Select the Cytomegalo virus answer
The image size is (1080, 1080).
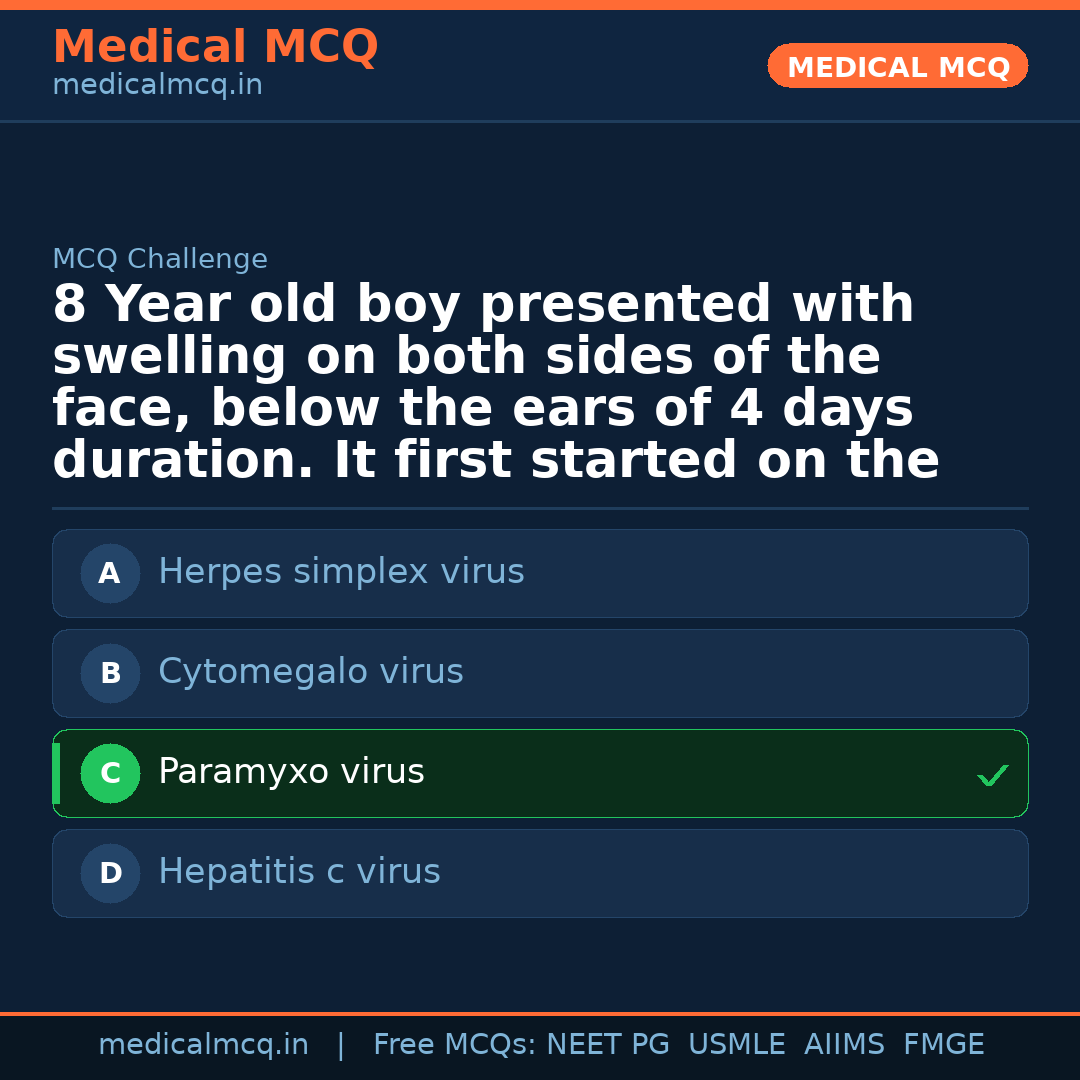(311, 672)
